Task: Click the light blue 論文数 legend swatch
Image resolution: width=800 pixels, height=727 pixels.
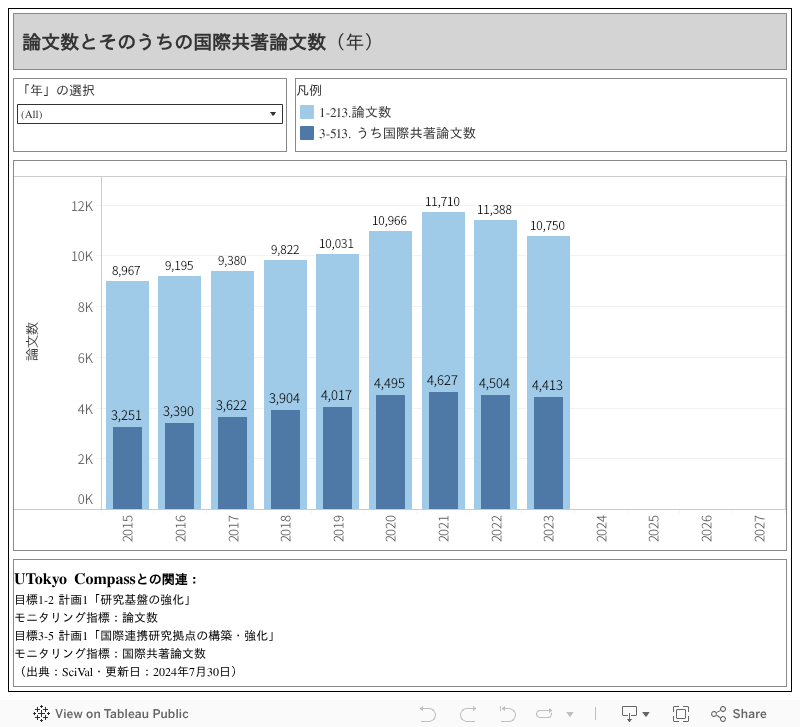Action: tap(308, 113)
